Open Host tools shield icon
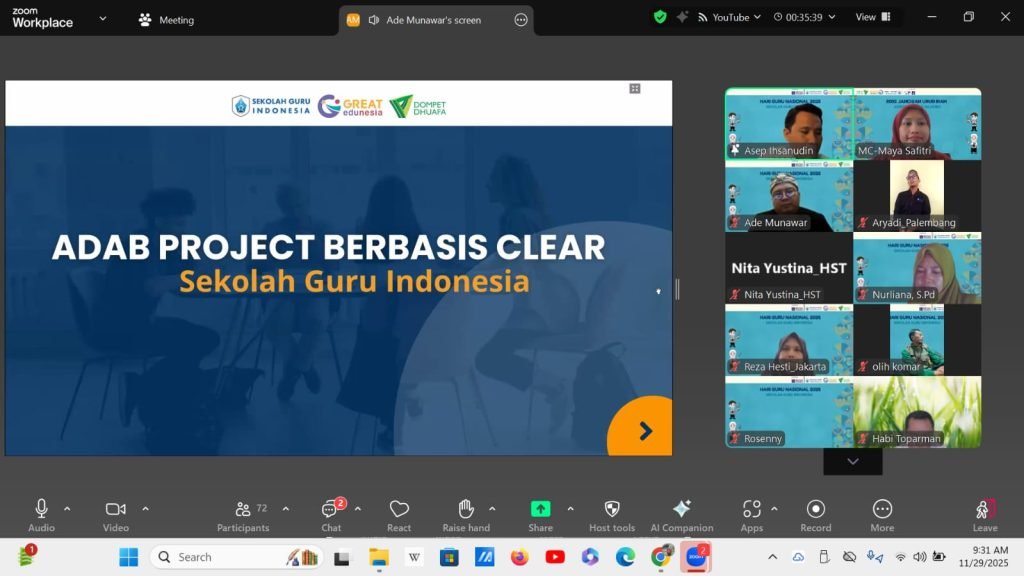1024x576 pixels. point(612,510)
